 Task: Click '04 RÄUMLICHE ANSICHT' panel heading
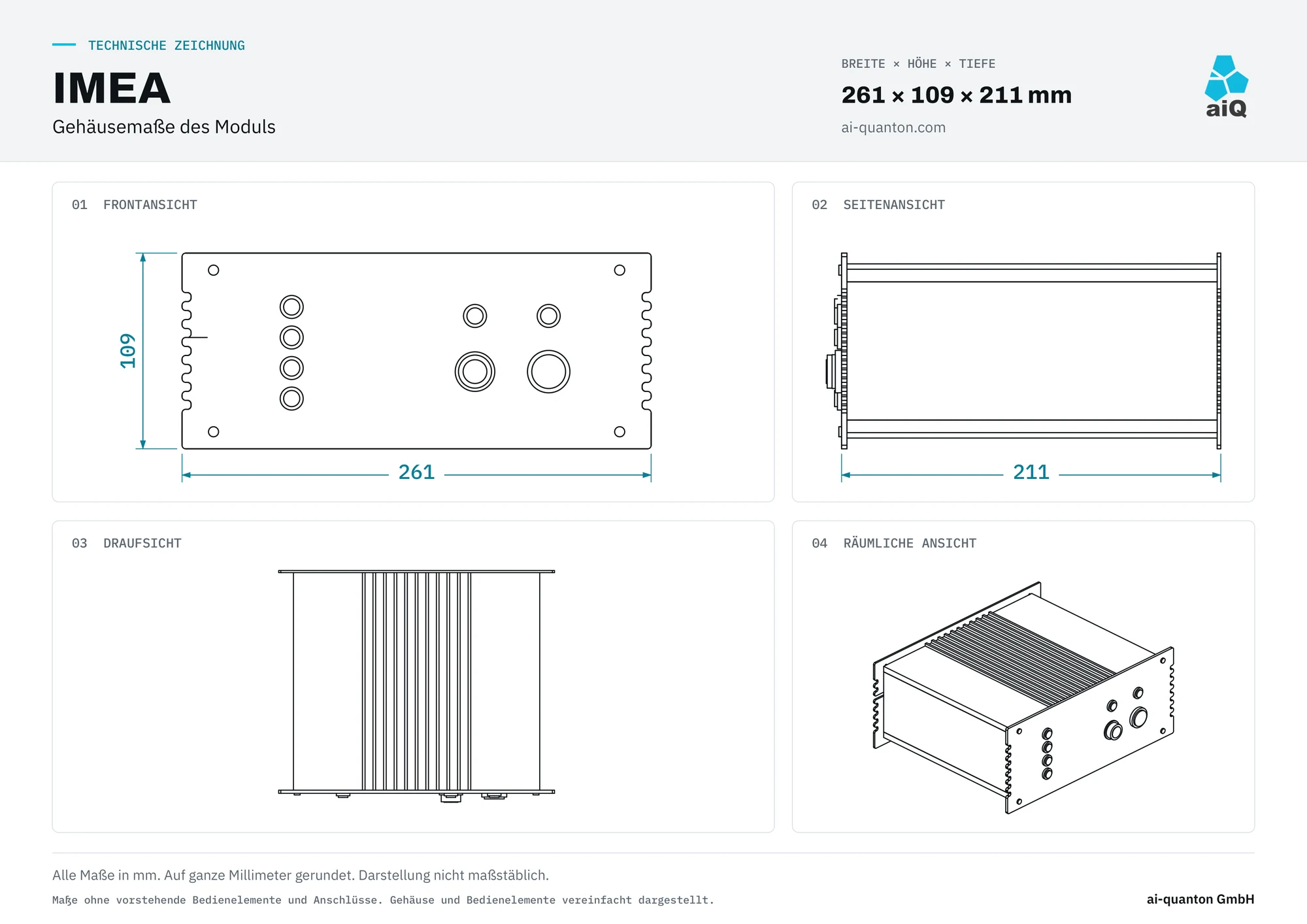click(x=894, y=543)
